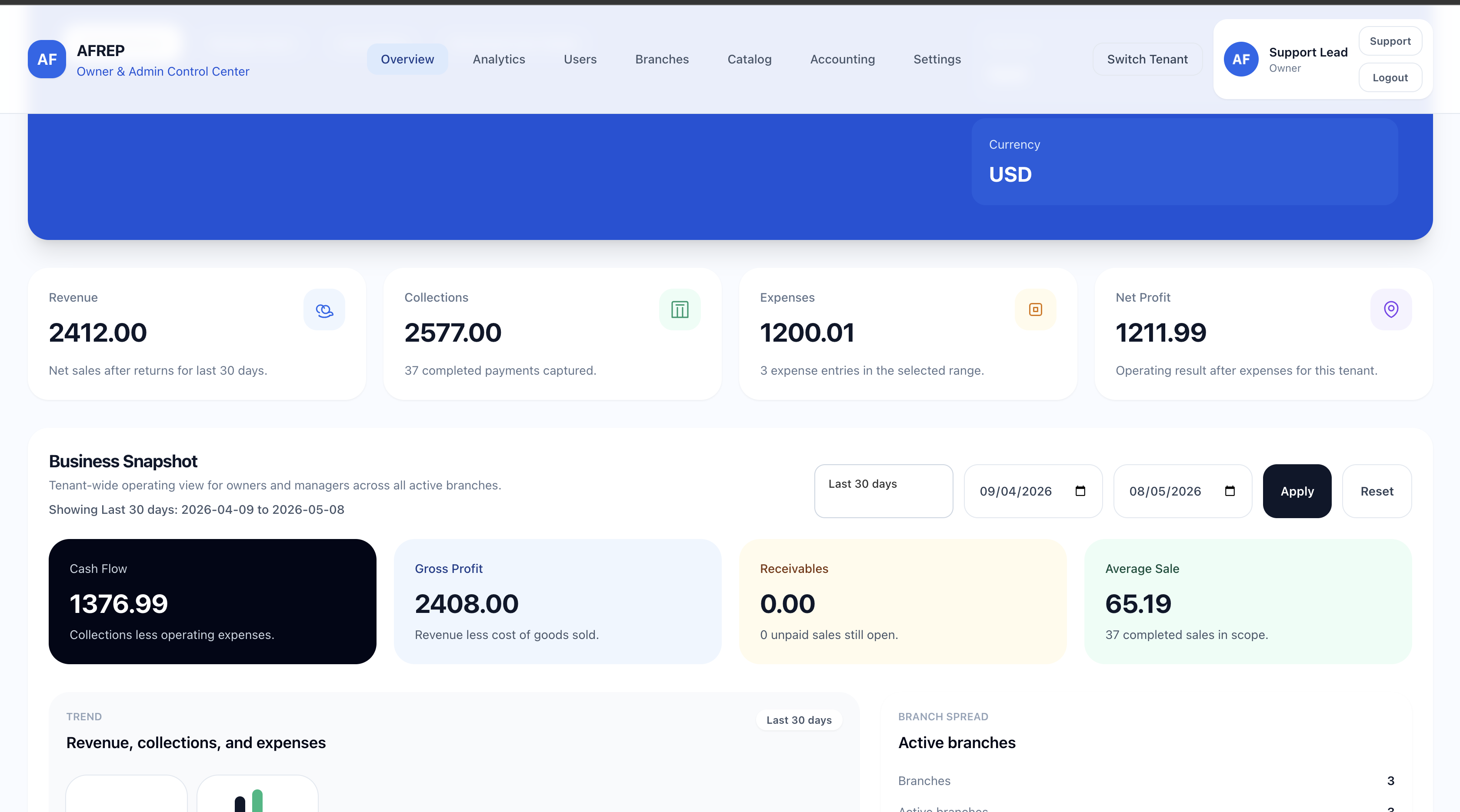Viewport: 1460px width, 812px height.
Task: Click the Receivables card
Action: pyautogui.click(x=902, y=601)
